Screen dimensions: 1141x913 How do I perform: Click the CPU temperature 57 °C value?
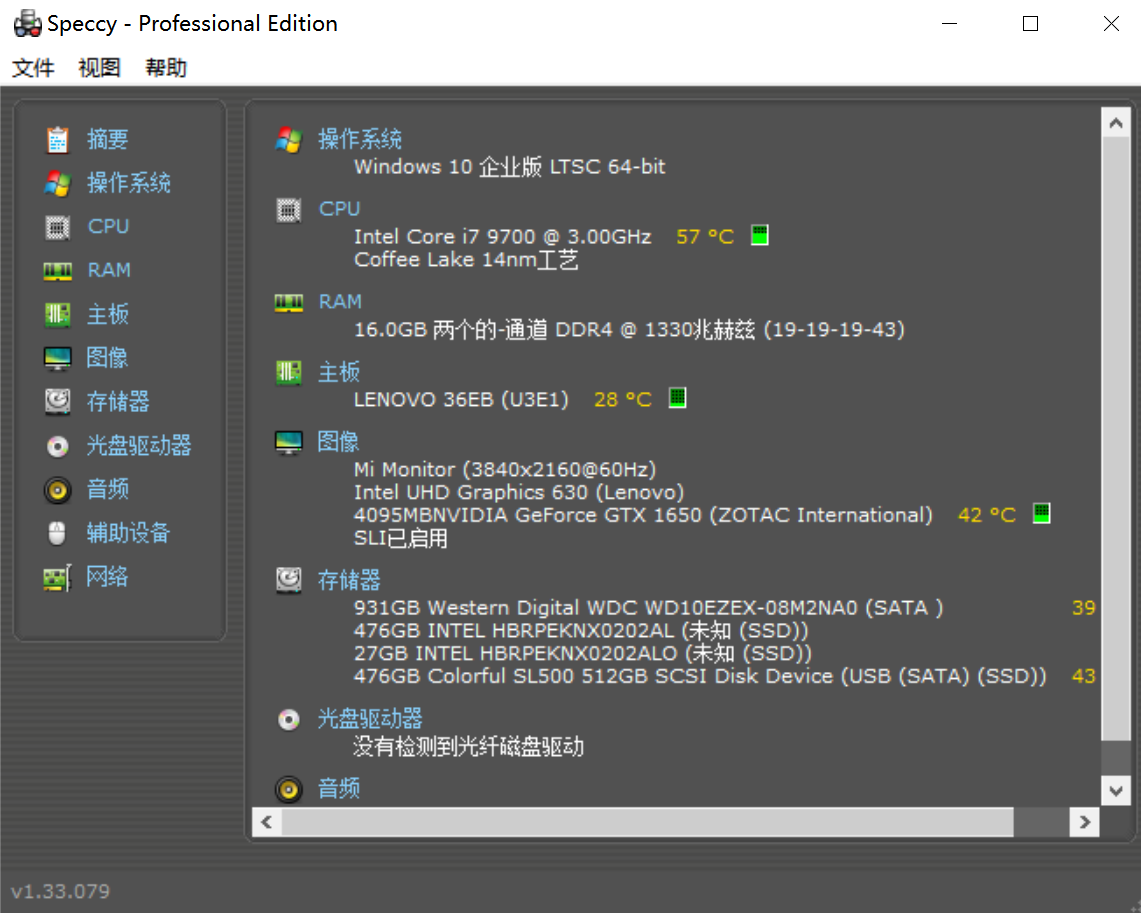click(x=704, y=236)
